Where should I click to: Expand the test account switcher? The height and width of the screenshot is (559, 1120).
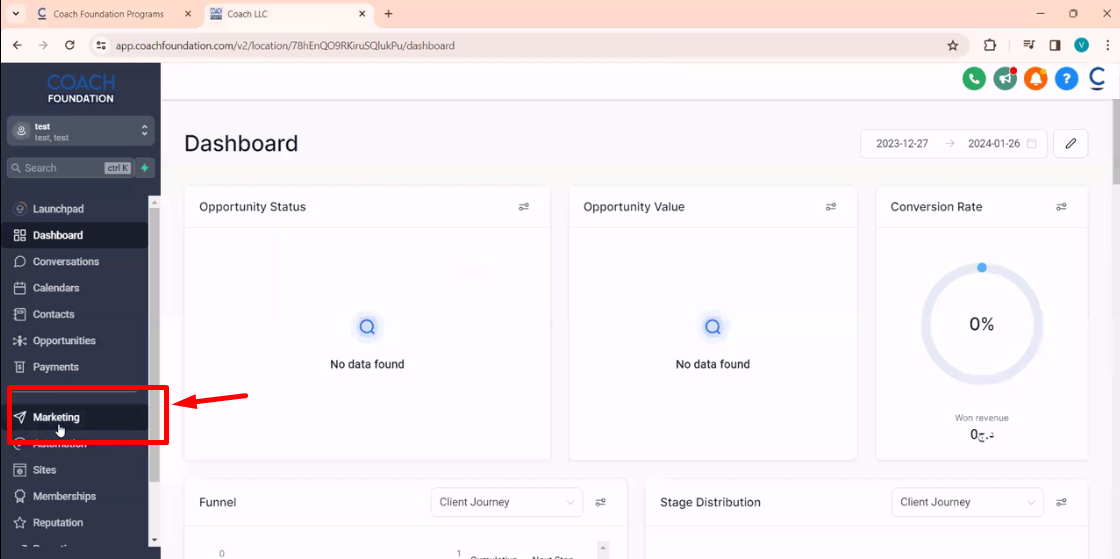pyautogui.click(x=81, y=131)
